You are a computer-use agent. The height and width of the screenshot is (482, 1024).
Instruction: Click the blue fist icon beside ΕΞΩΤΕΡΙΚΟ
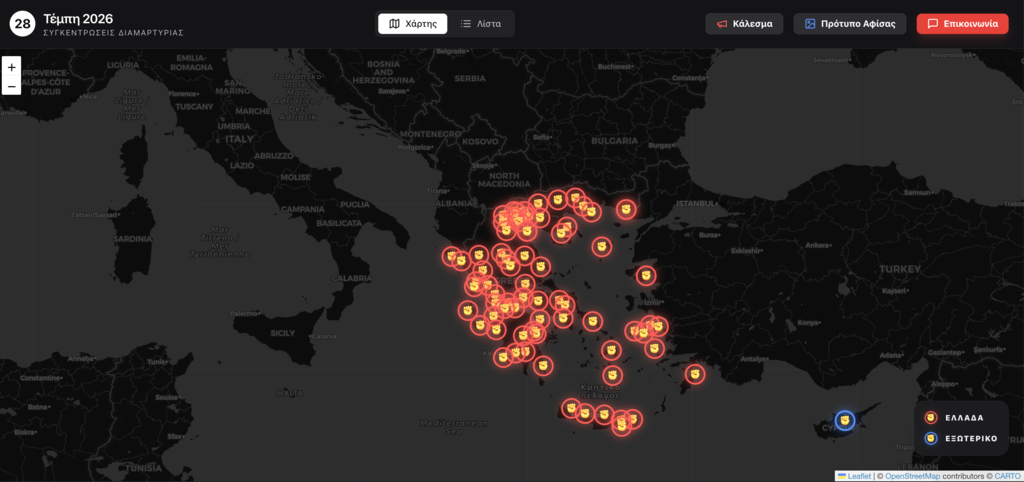(x=931, y=438)
